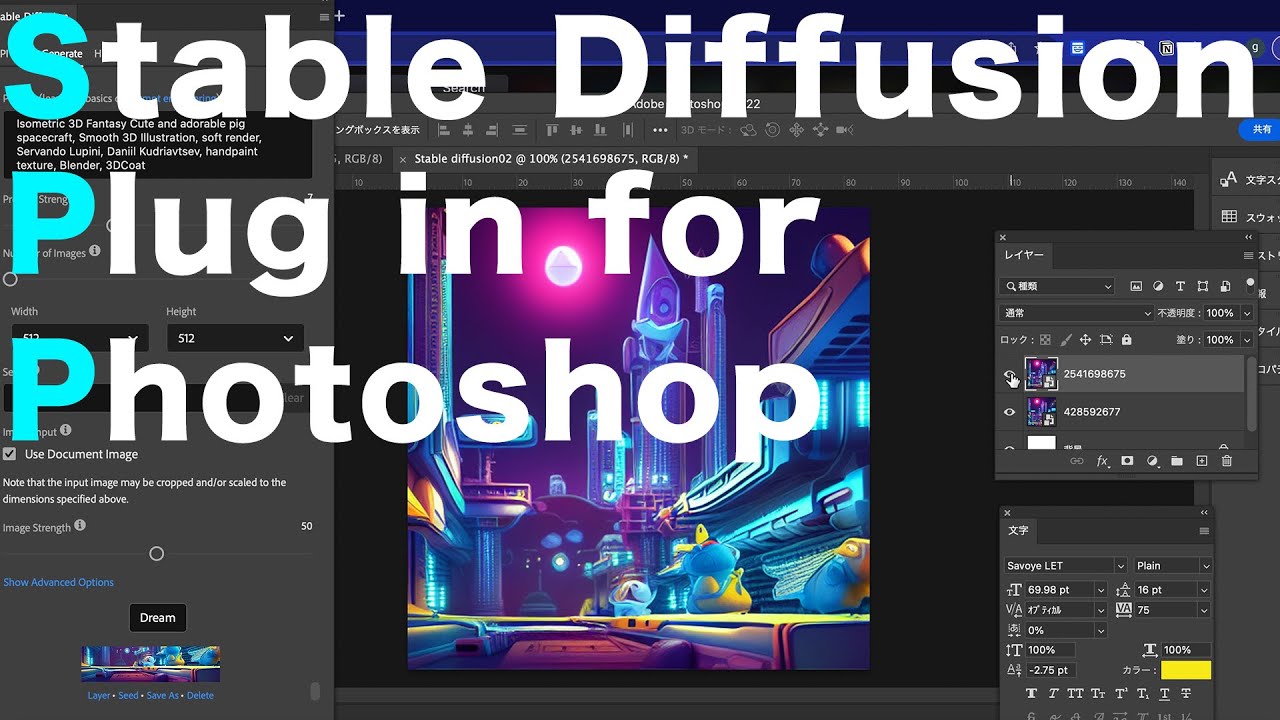Open the Character panel menu
This screenshot has height=720, width=1280.
(x=1204, y=531)
